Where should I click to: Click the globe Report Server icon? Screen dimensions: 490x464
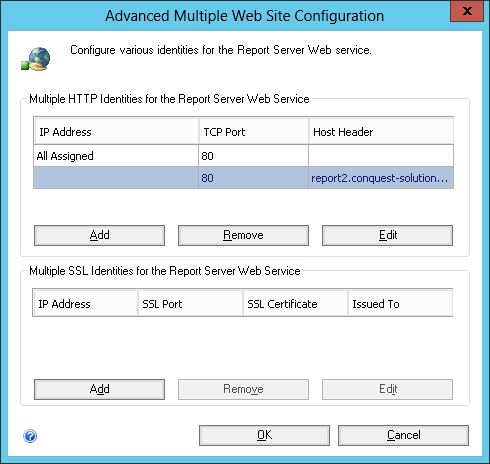click(36, 59)
